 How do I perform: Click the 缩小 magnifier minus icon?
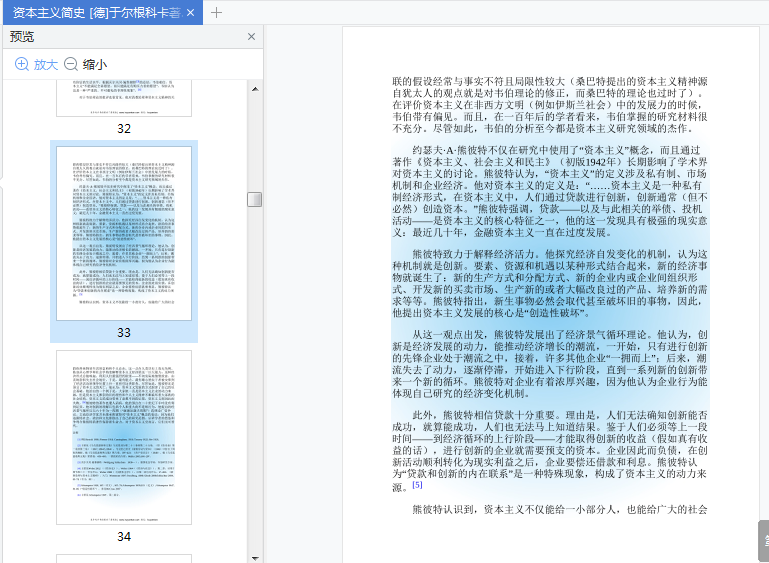pyautogui.click(x=71, y=64)
